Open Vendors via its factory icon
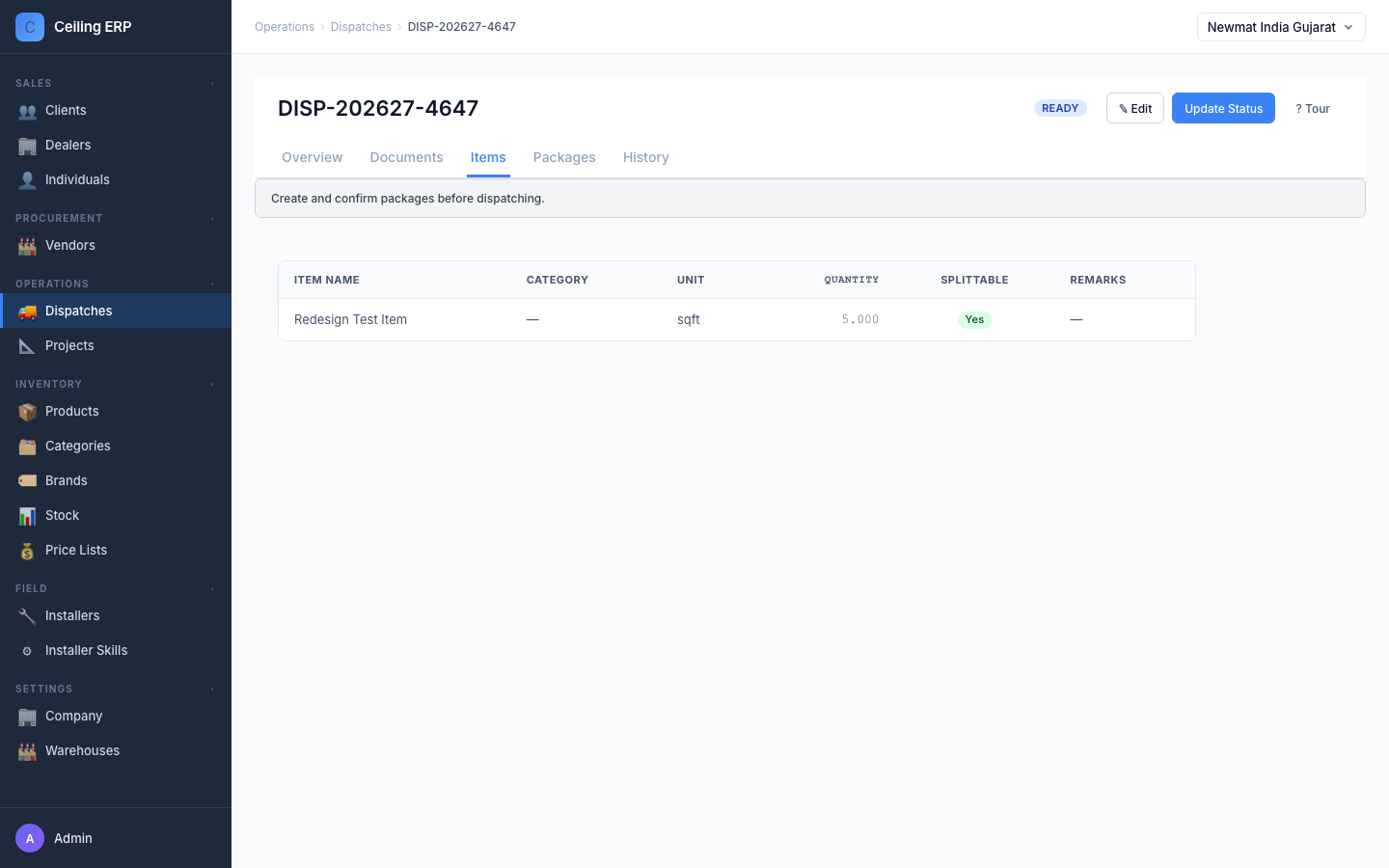Image resolution: width=1389 pixels, height=868 pixels. point(27,246)
